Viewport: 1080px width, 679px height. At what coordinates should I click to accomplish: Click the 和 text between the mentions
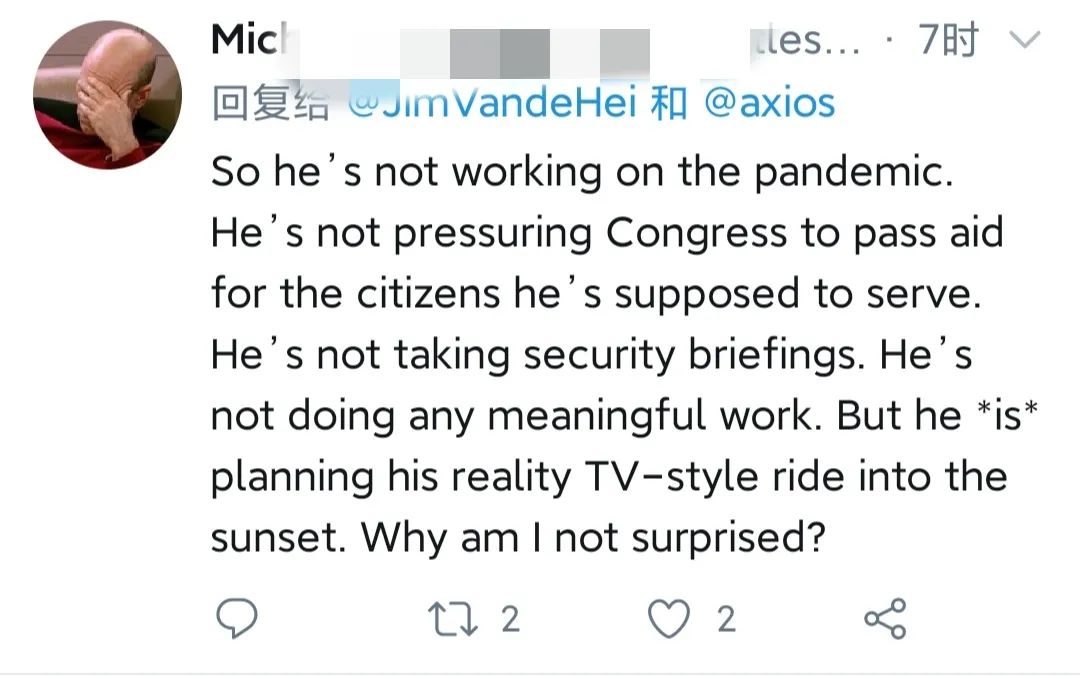pos(669,103)
